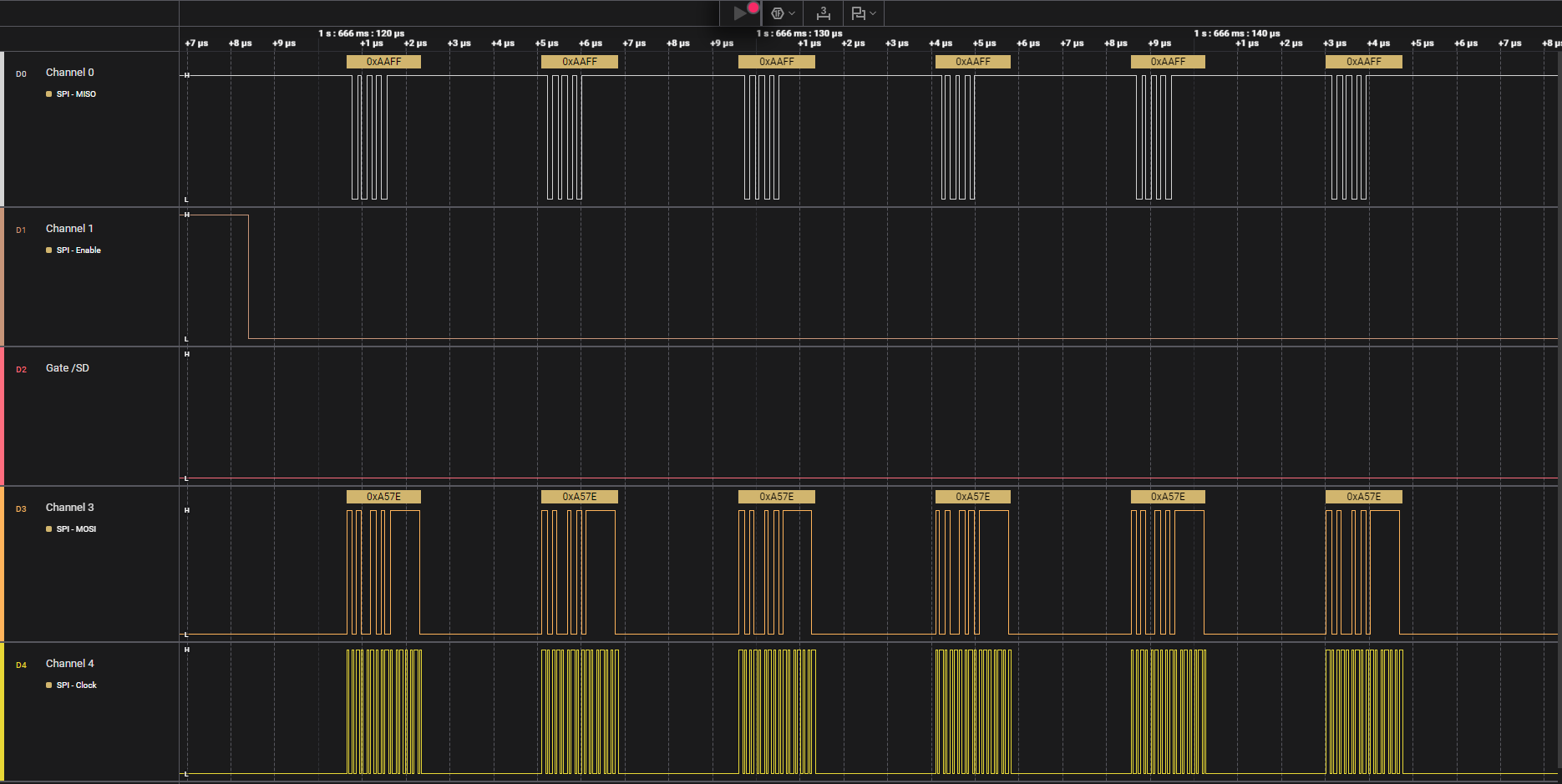Click the D3 channel identifier

point(21,509)
